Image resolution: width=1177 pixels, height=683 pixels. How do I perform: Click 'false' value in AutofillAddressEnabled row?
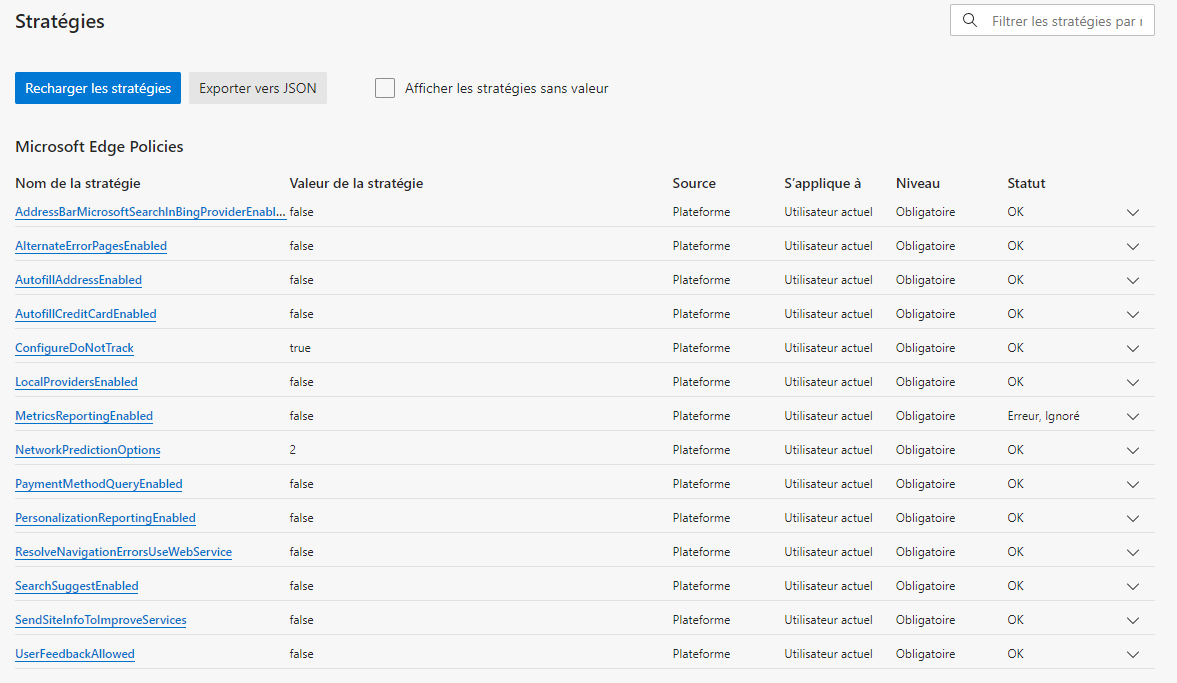[302, 280]
